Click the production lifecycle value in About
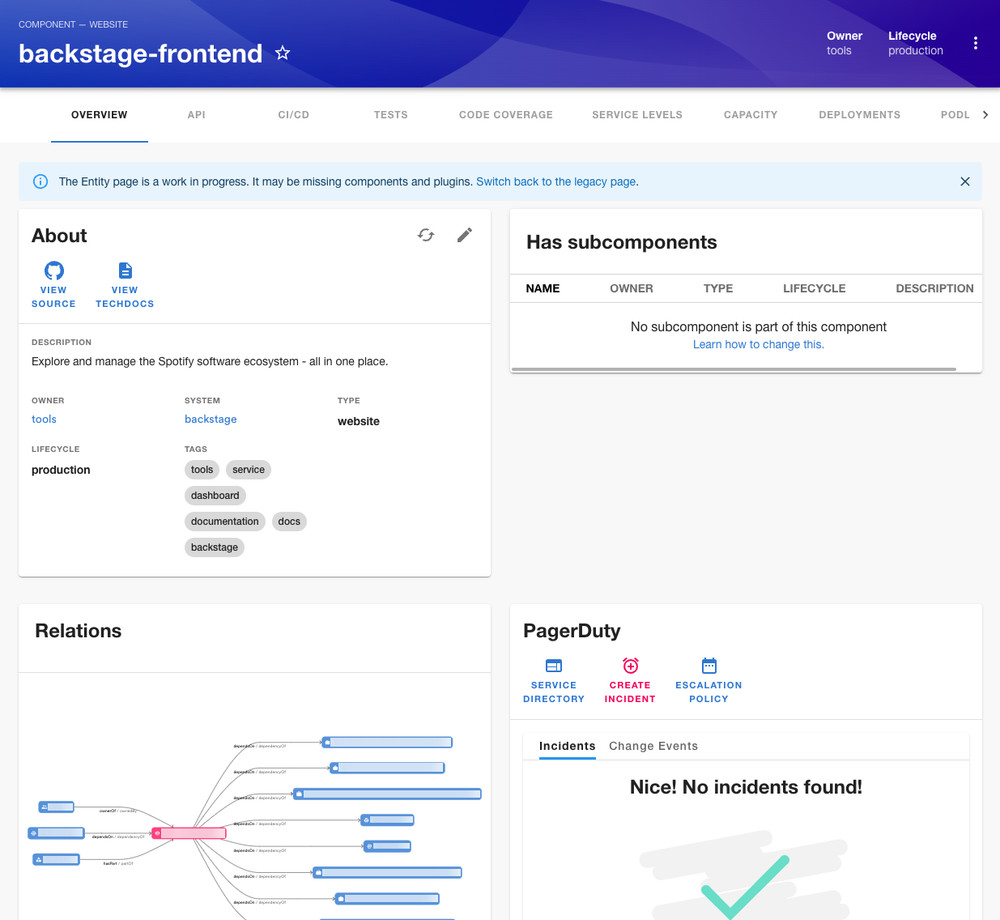The height and width of the screenshot is (920, 1000). tap(61, 470)
